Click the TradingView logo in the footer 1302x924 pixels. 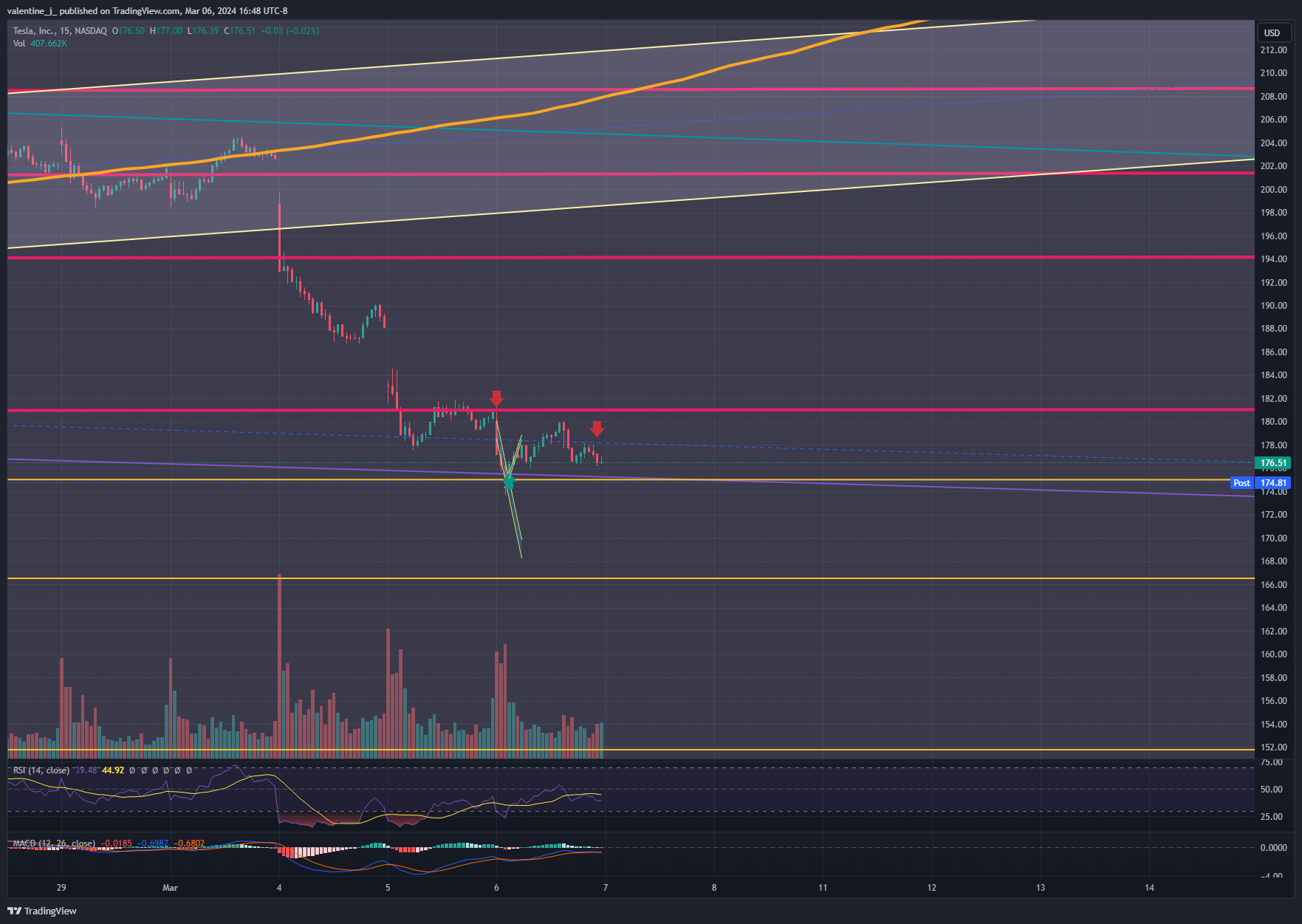click(42, 911)
